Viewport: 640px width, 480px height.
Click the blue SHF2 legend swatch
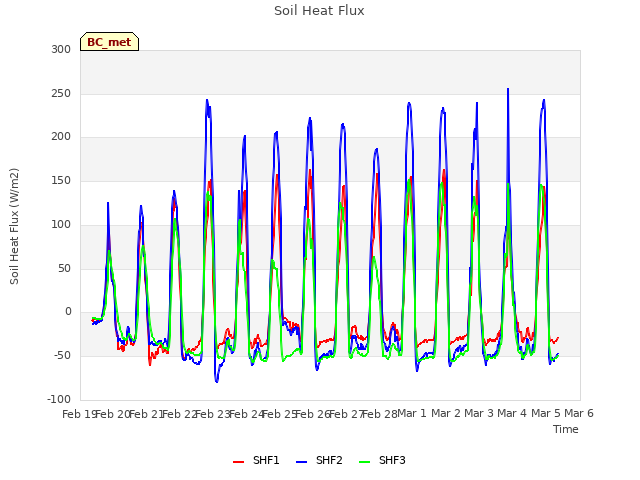302,462
